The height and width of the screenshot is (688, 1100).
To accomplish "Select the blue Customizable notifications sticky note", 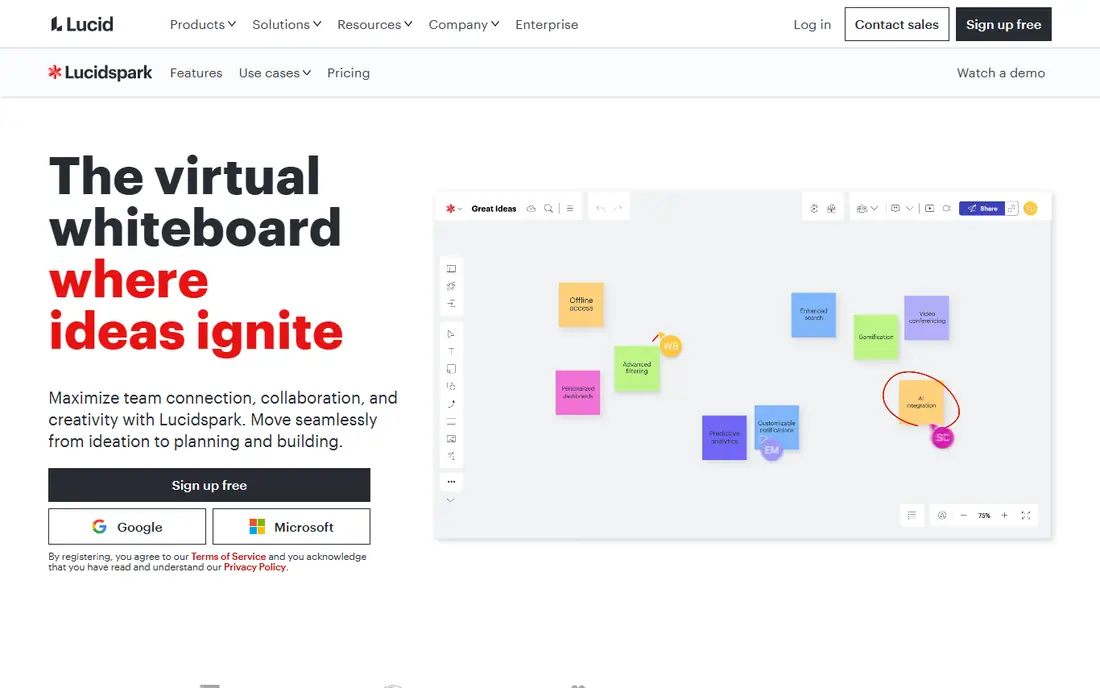I will [x=777, y=426].
